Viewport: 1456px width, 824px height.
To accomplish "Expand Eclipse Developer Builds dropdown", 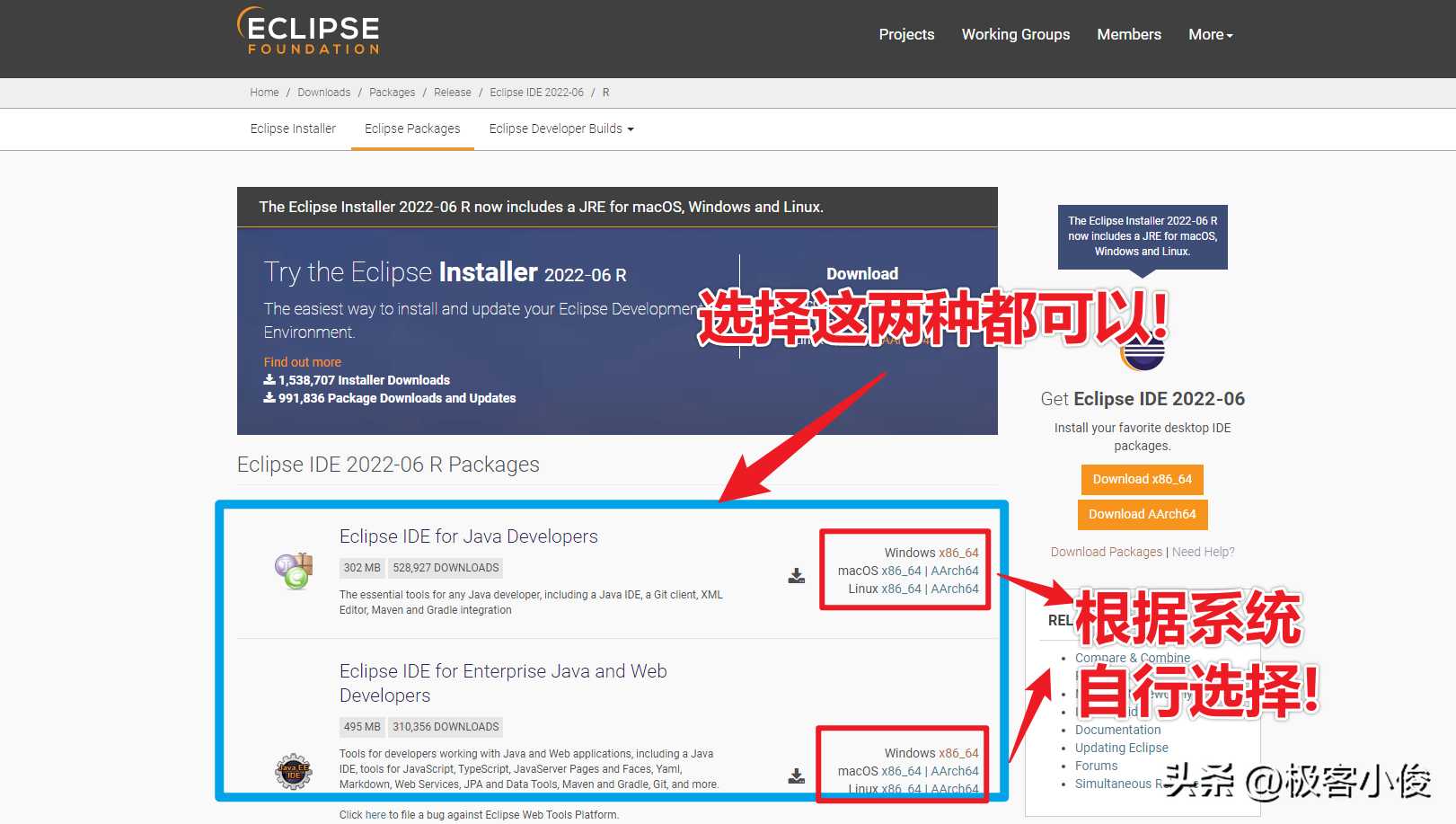I will pos(561,128).
